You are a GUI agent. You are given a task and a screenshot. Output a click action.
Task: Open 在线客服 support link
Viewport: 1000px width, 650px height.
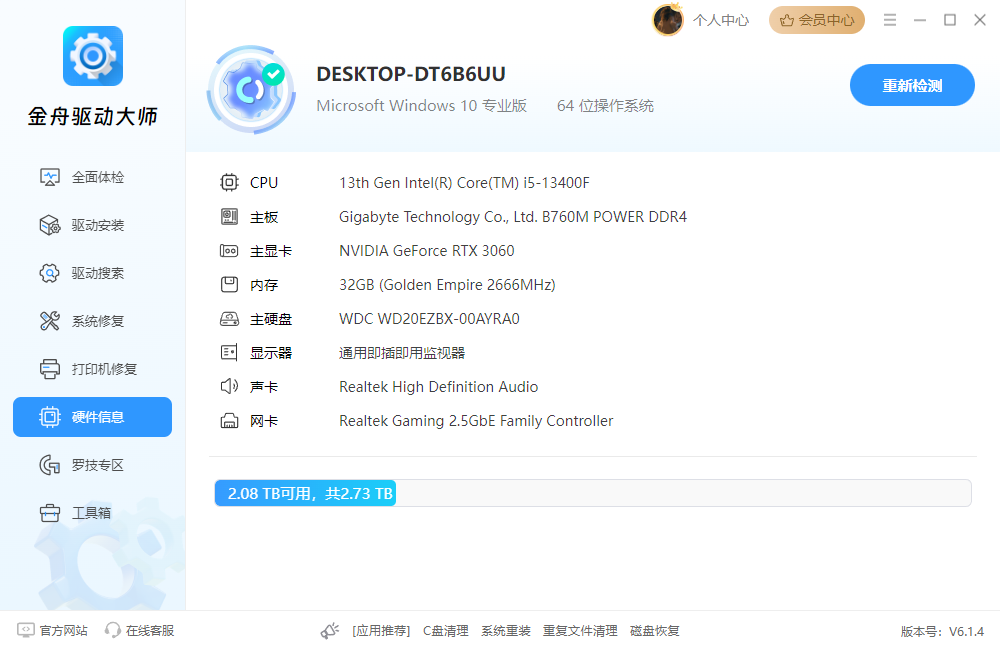point(140,630)
